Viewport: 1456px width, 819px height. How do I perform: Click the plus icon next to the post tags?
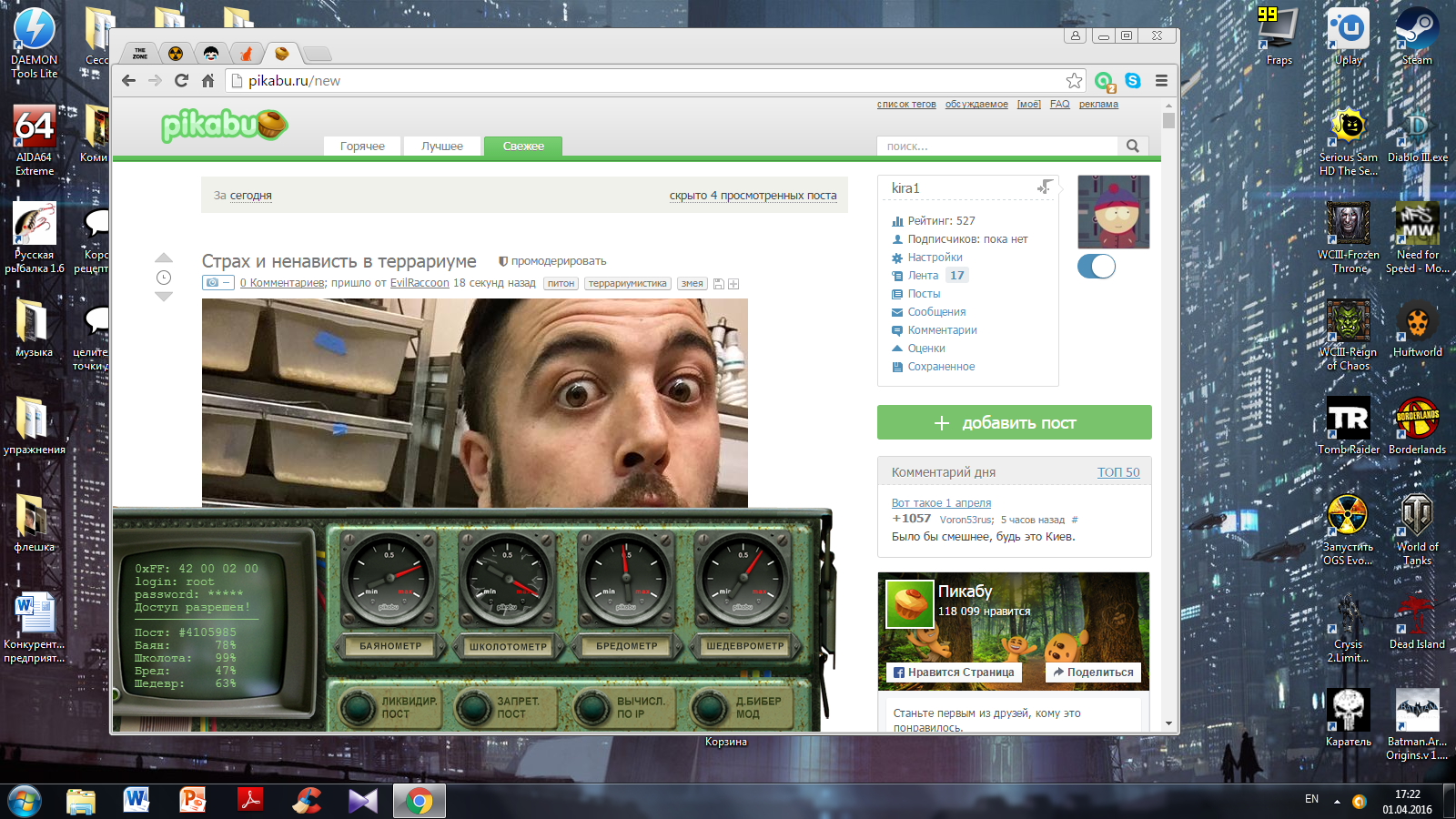click(x=733, y=284)
